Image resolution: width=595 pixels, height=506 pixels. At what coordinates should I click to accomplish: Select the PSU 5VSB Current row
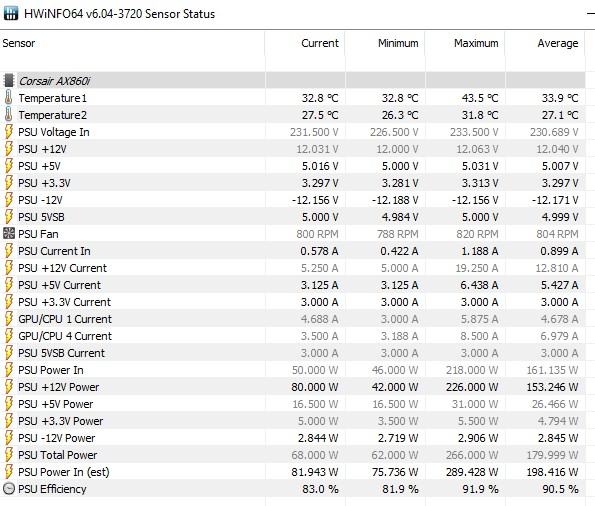tap(292, 353)
